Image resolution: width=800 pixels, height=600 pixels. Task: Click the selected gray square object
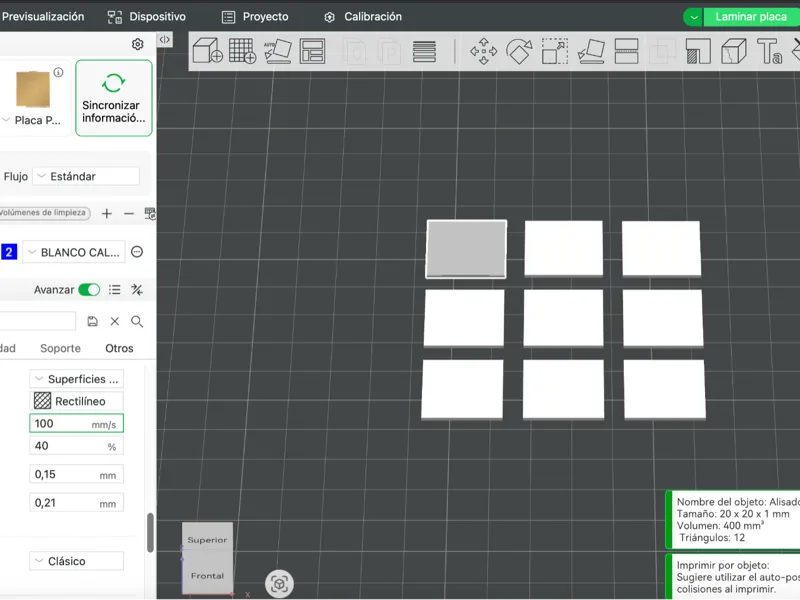(466, 249)
